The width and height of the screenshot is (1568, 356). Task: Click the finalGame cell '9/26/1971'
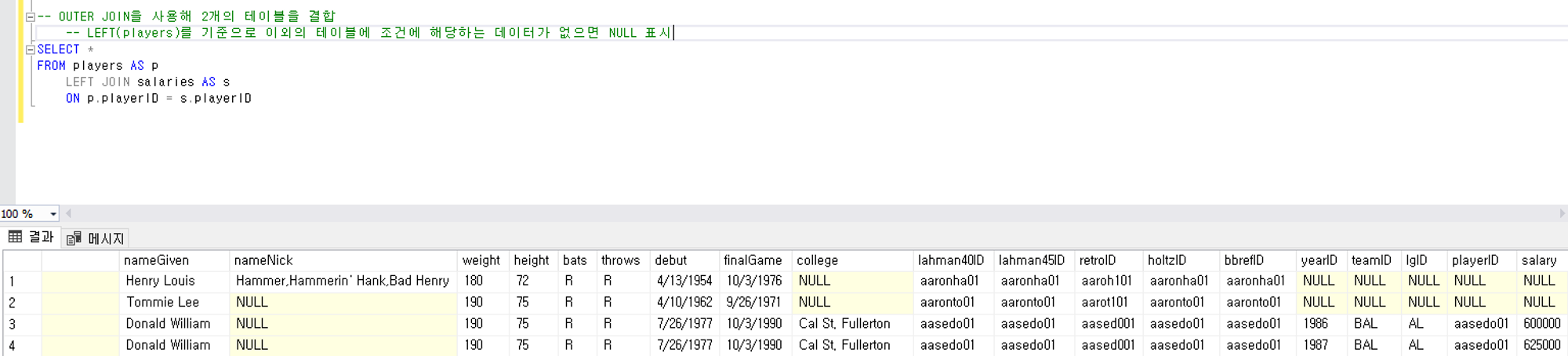755,302
